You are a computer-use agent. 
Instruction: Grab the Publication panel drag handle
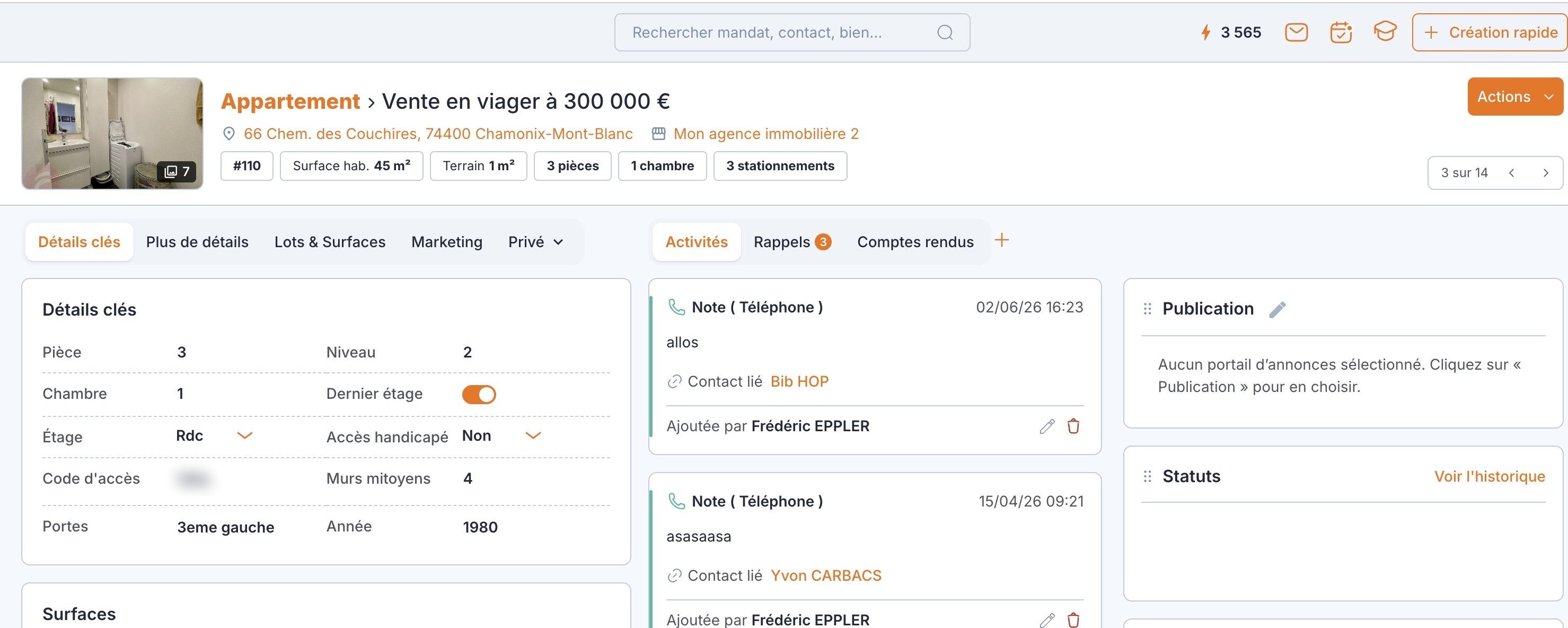(1148, 309)
